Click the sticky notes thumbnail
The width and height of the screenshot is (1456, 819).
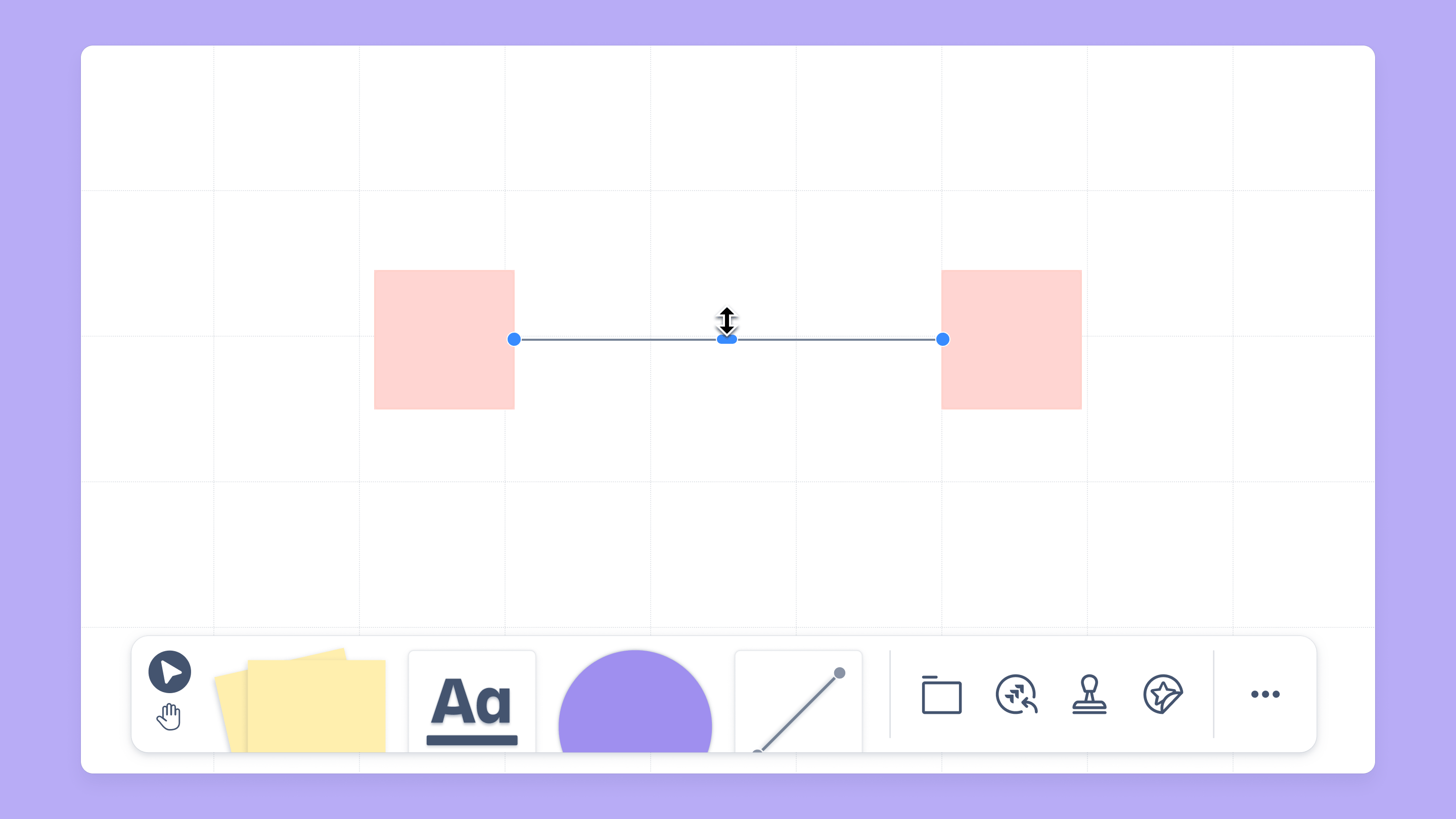pyautogui.click(x=301, y=701)
